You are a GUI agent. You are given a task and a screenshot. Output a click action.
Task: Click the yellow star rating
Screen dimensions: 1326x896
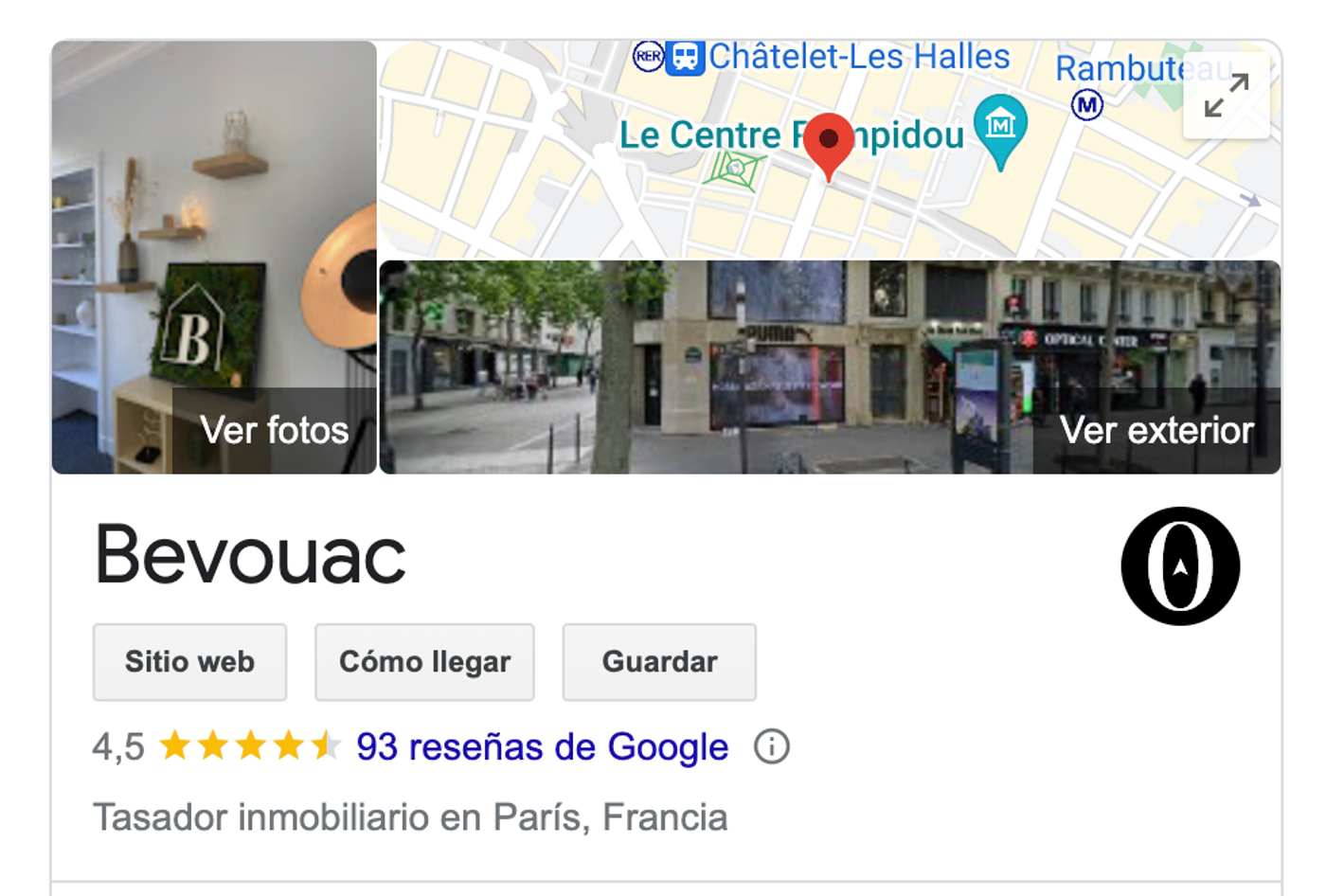point(250,746)
